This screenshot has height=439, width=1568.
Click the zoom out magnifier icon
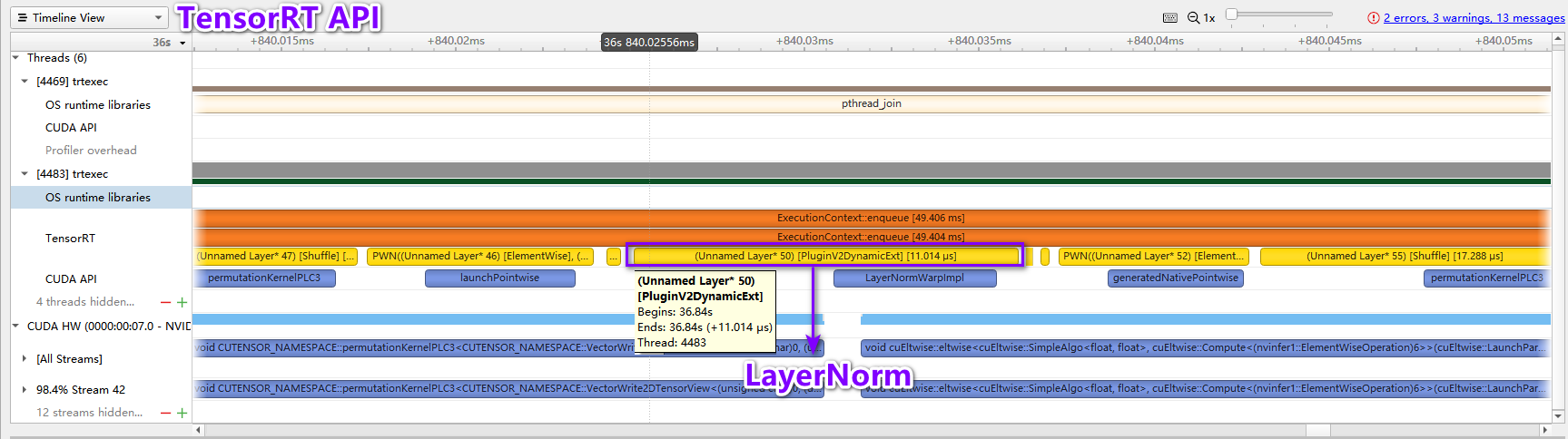coord(1194,18)
